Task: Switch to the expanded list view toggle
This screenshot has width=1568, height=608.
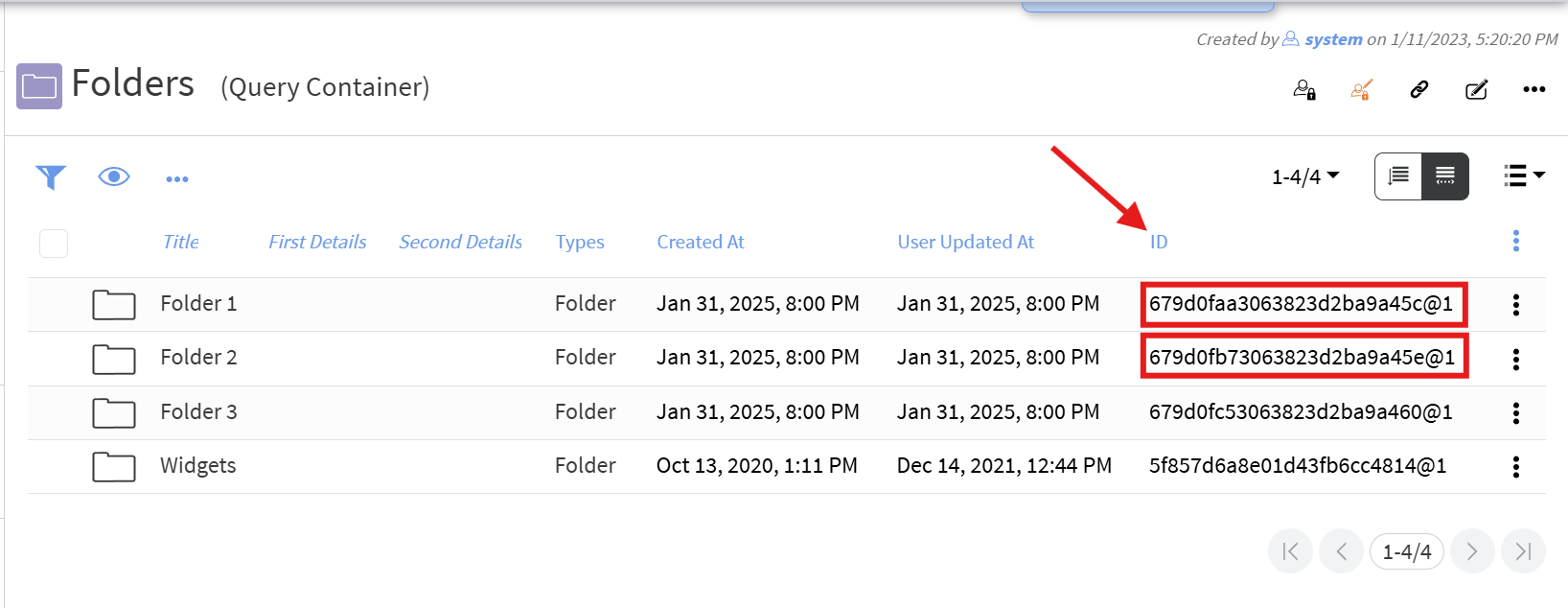Action: pyautogui.click(x=1398, y=176)
